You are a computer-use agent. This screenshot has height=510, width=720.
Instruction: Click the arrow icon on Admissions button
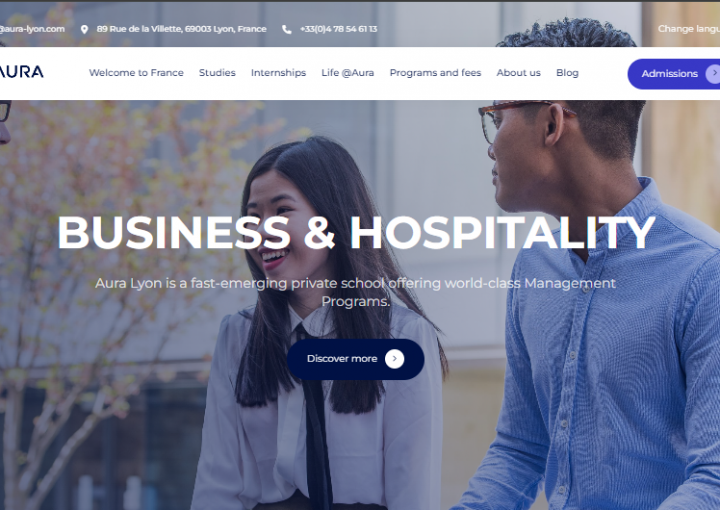pos(713,73)
